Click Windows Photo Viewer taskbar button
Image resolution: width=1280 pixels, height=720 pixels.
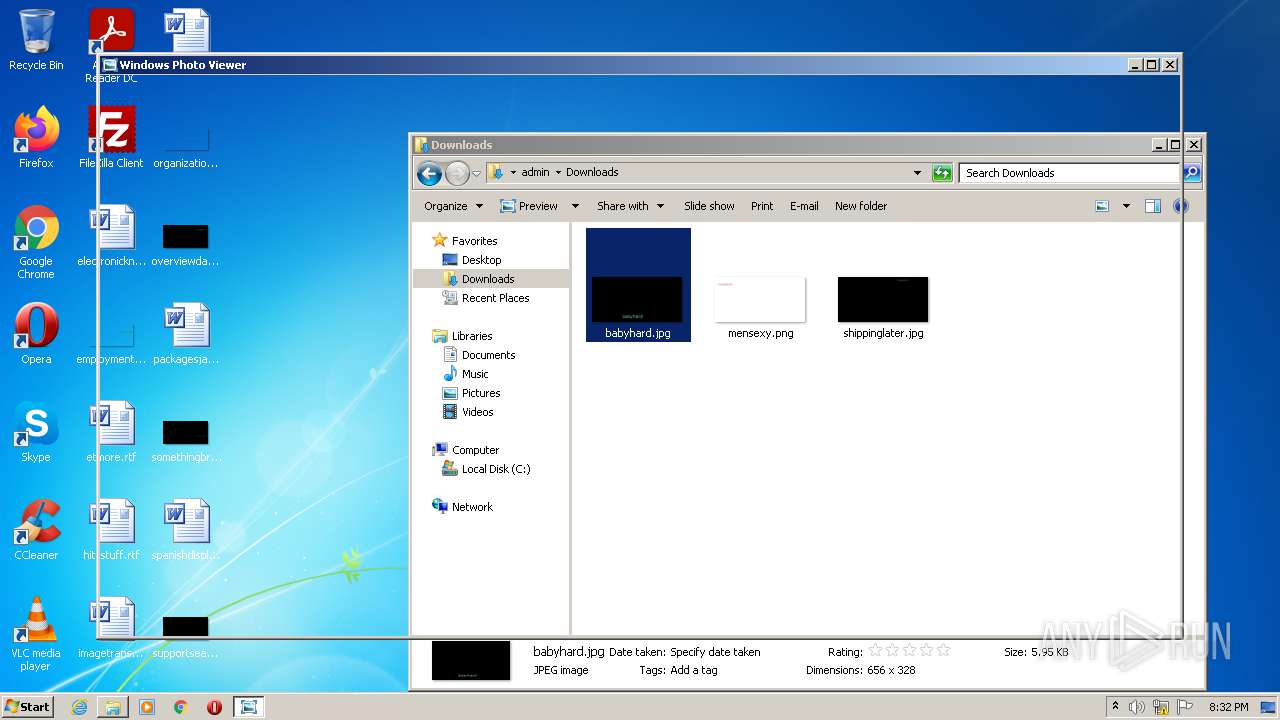pos(248,707)
